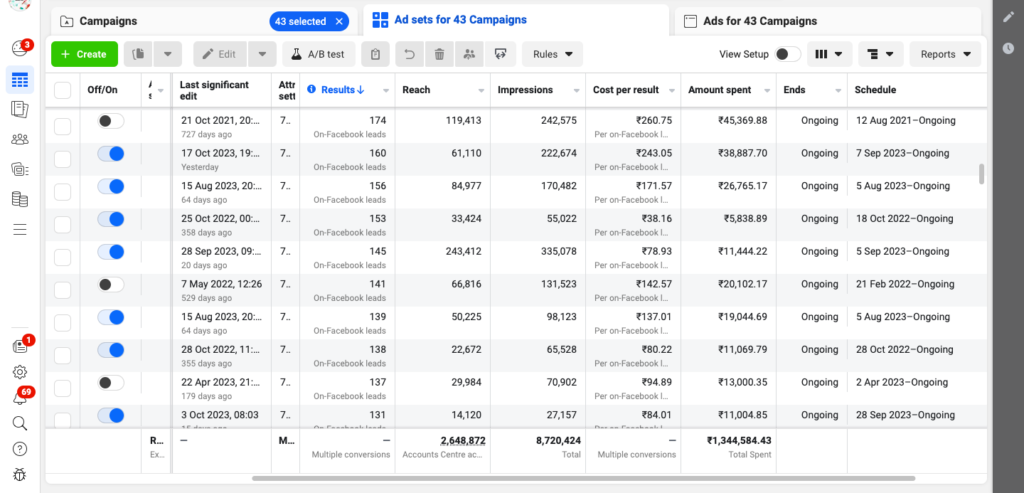This screenshot has height=493, width=1024.
Task: Tick the select-all checkbox in table header
Action: [x=63, y=90]
